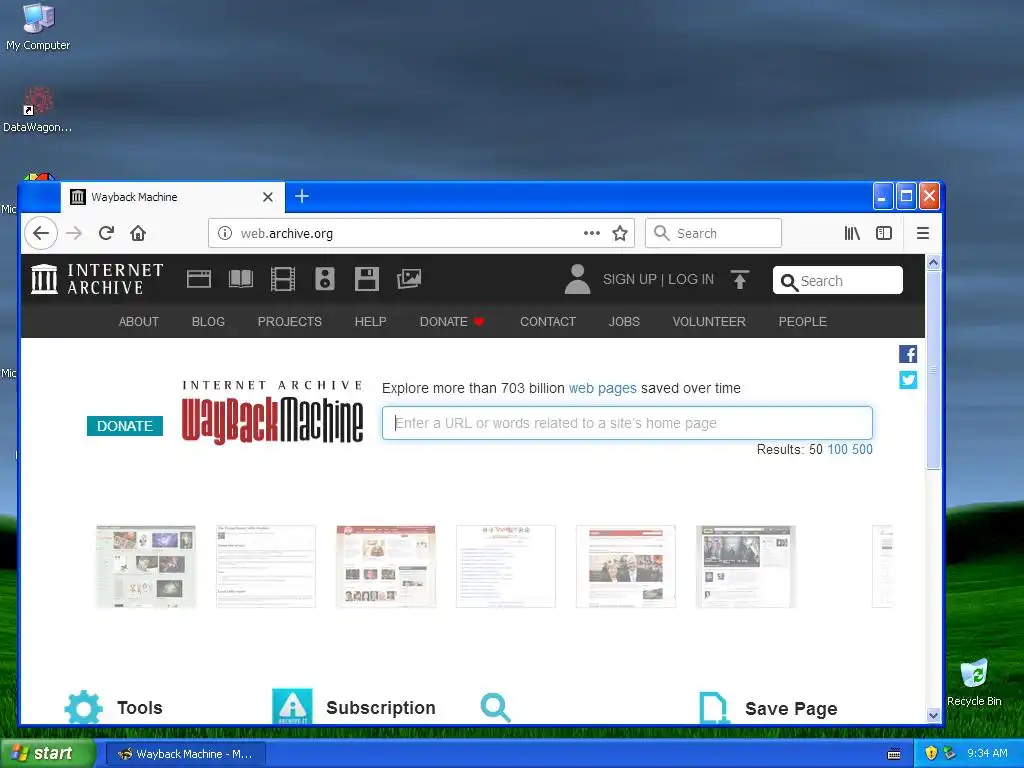Open the PEOPLE menu item

click(803, 321)
